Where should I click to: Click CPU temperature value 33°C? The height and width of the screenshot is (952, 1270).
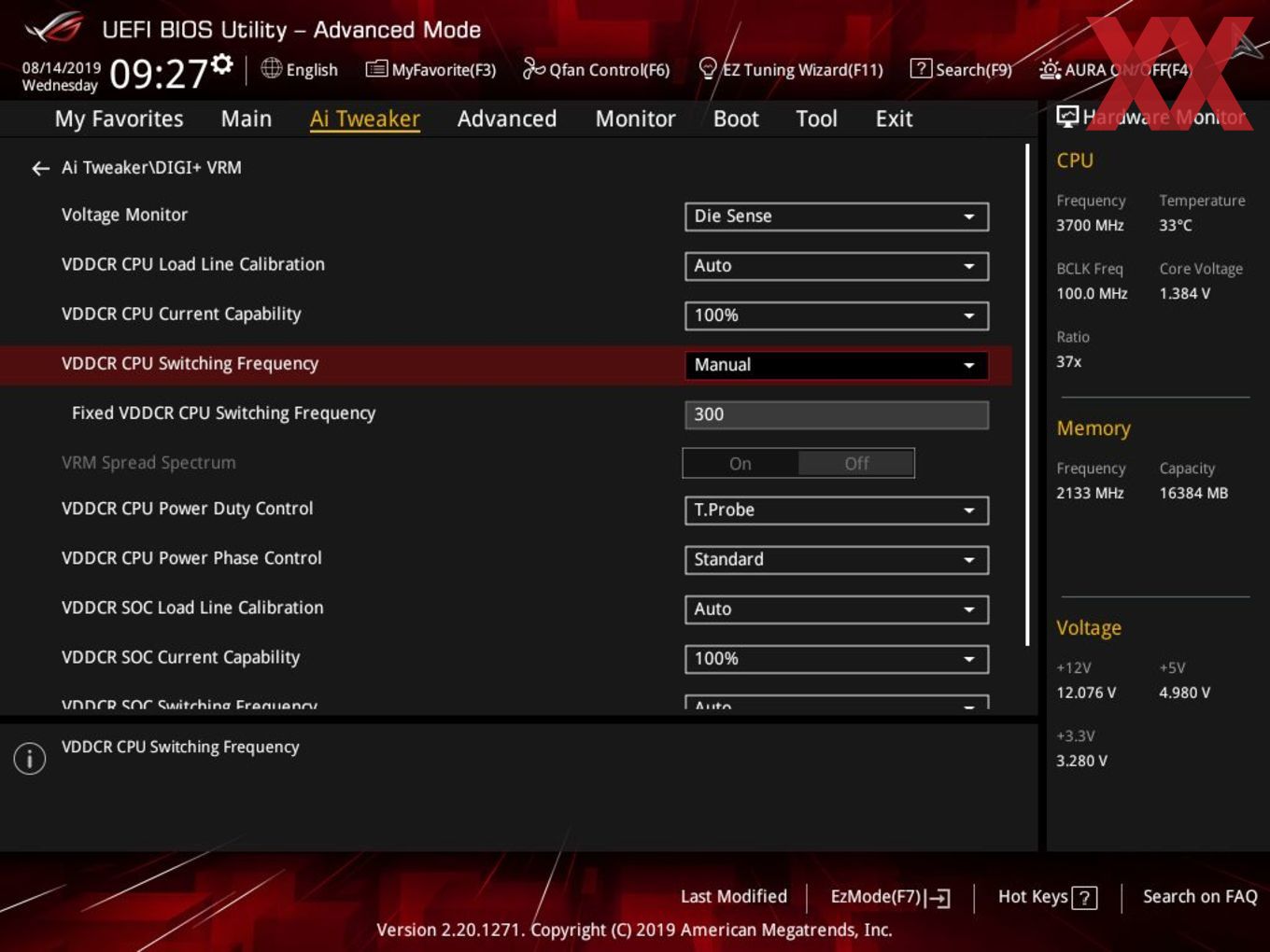(x=1175, y=225)
